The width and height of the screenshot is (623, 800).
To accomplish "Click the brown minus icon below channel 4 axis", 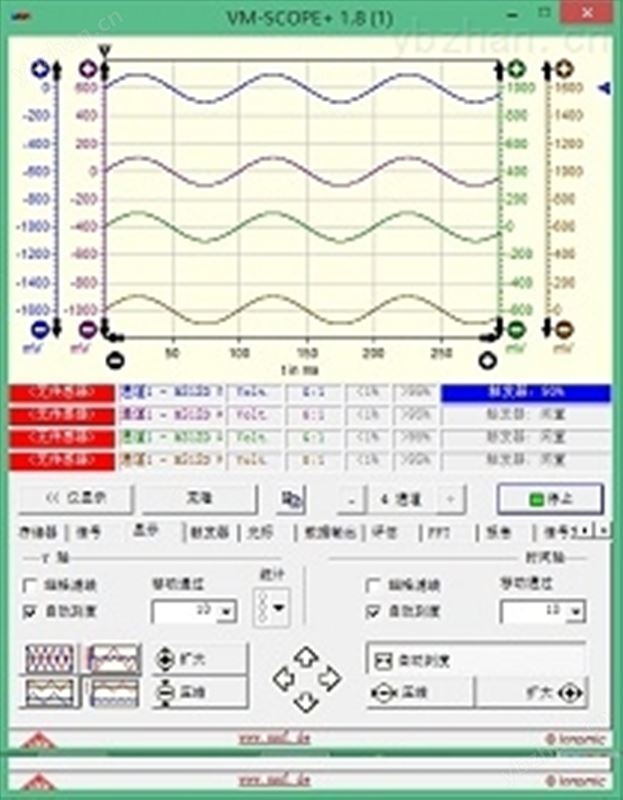I will click(x=563, y=330).
